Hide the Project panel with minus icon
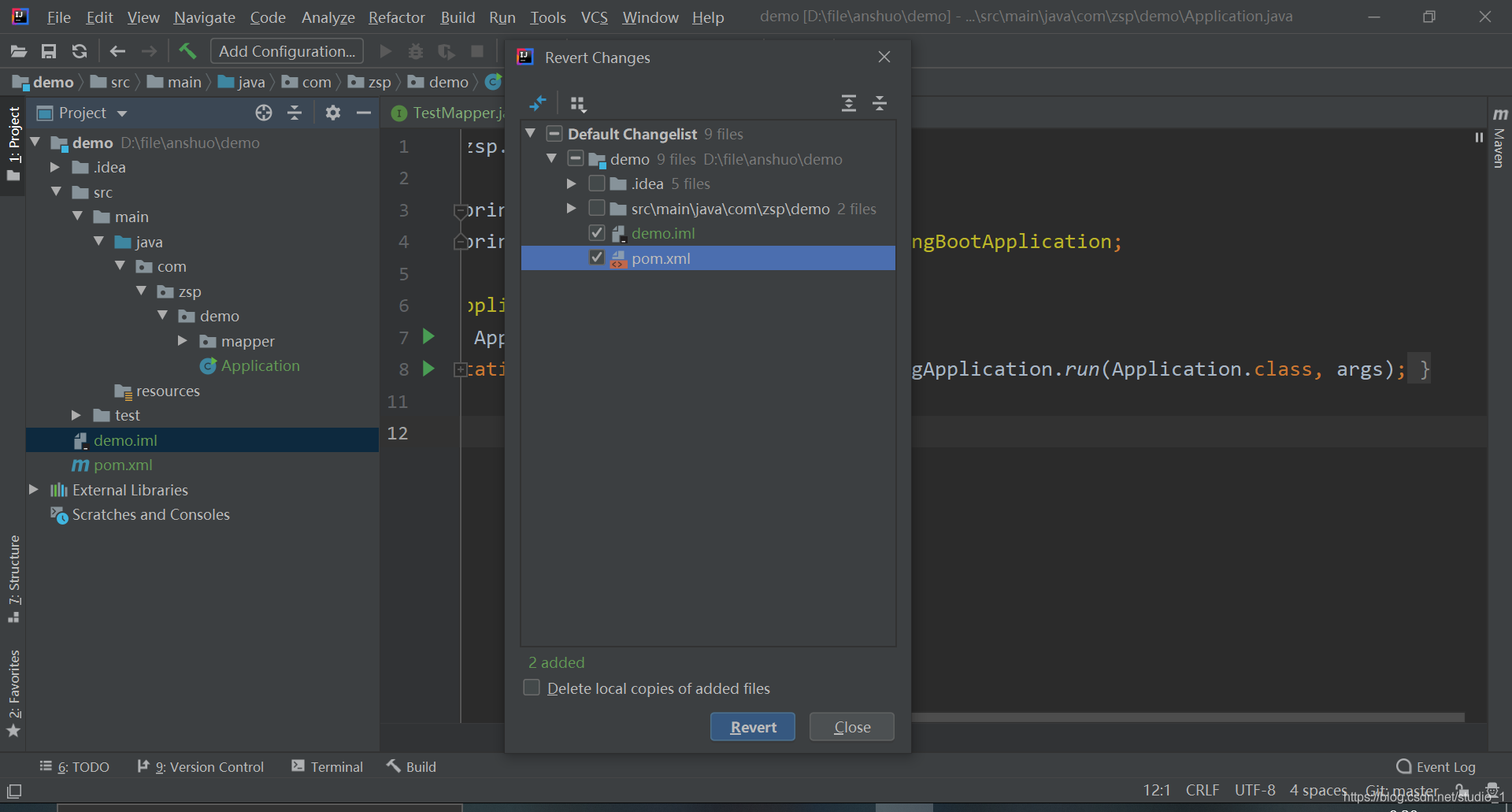This screenshot has height=812, width=1512. pyautogui.click(x=364, y=113)
